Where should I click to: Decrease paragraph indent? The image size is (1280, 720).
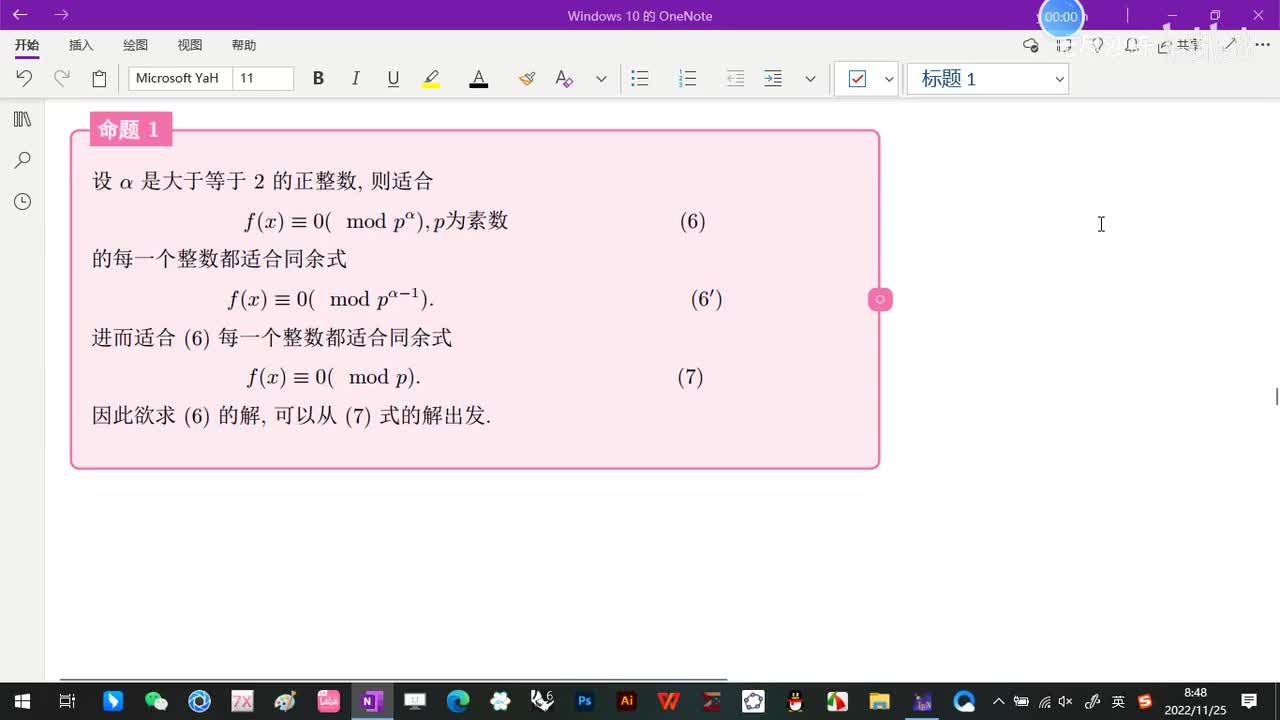click(x=735, y=78)
